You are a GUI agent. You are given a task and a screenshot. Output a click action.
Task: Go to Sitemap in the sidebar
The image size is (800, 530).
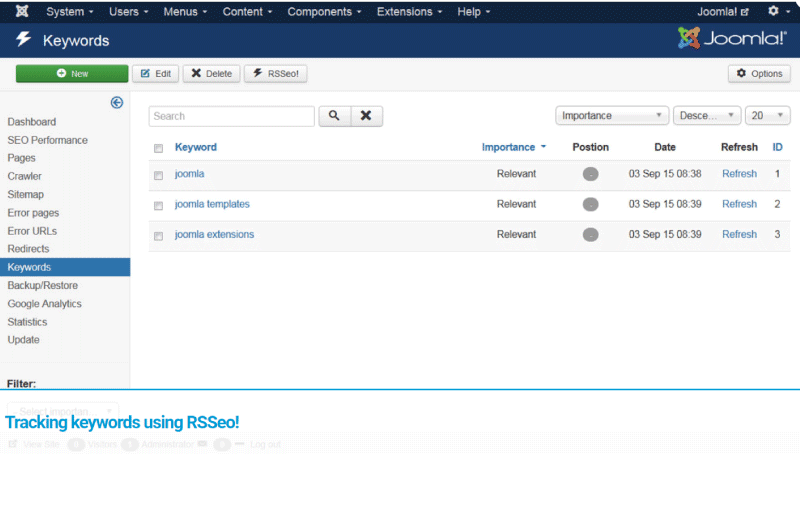click(x=26, y=194)
